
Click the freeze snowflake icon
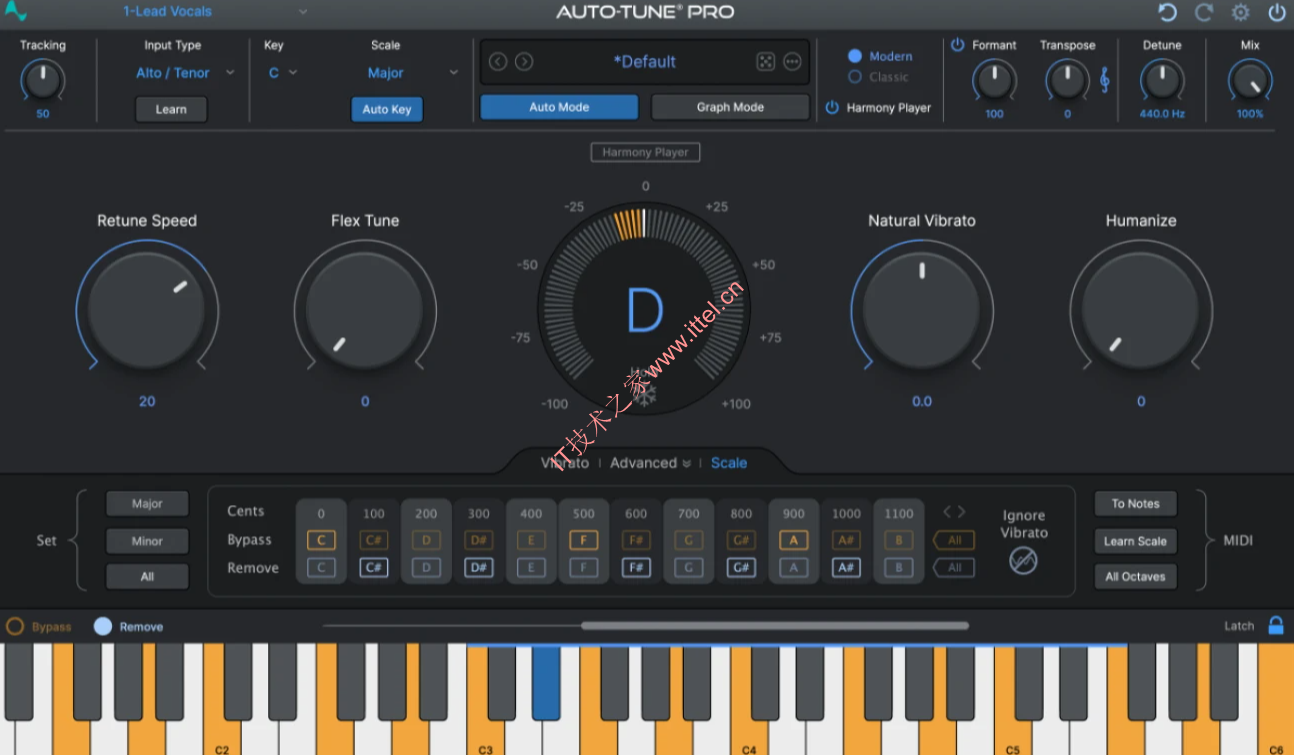(x=645, y=396)
